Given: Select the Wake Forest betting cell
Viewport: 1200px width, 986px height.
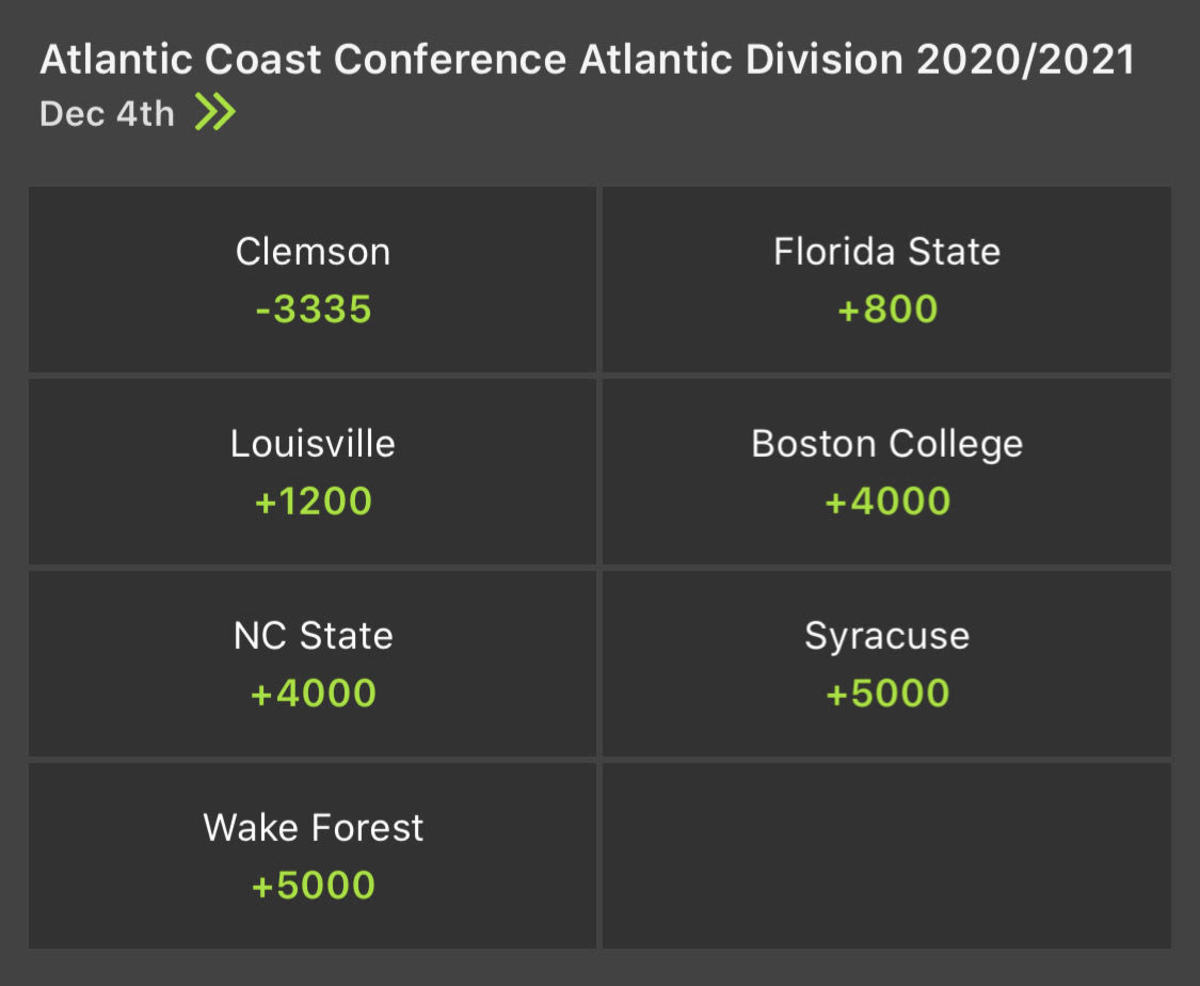Looking at the screenshot, I should pos(312,854).
